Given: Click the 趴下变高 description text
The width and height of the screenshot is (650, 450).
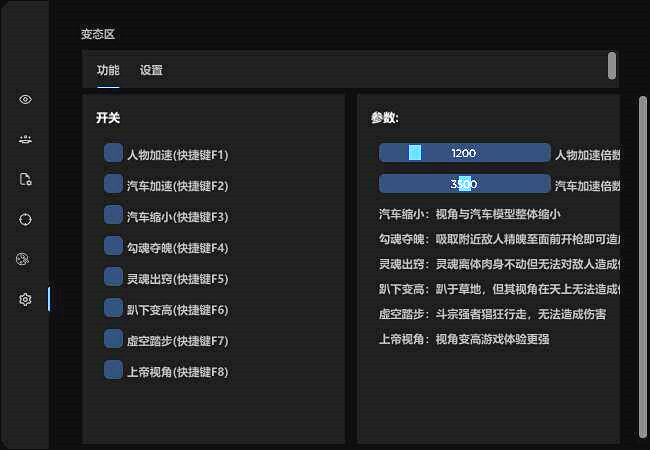Looking at the screenshot, I should (499, 289).
